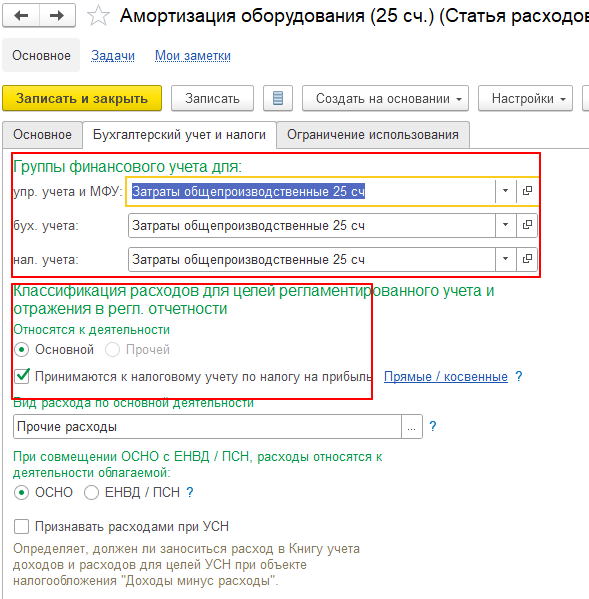
Task: Click the Записать и закрыть button
Action: point(82,99)
